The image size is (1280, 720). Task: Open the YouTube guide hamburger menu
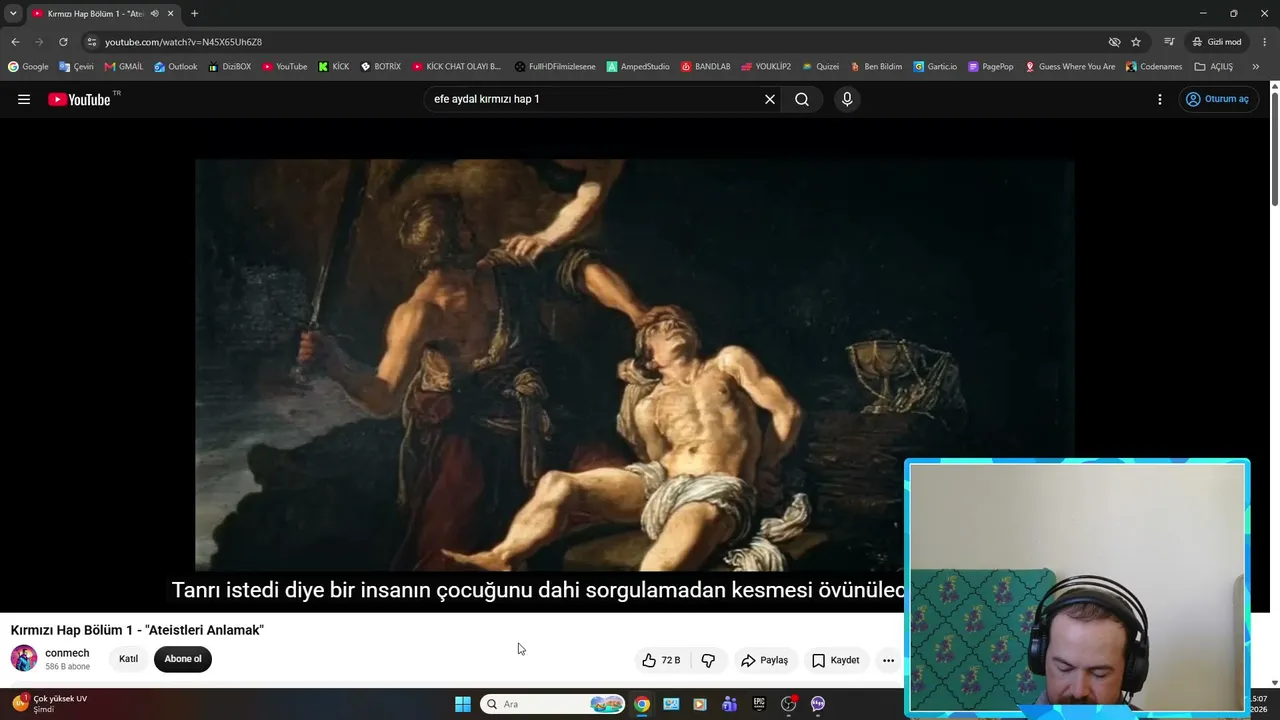(24, 99)
